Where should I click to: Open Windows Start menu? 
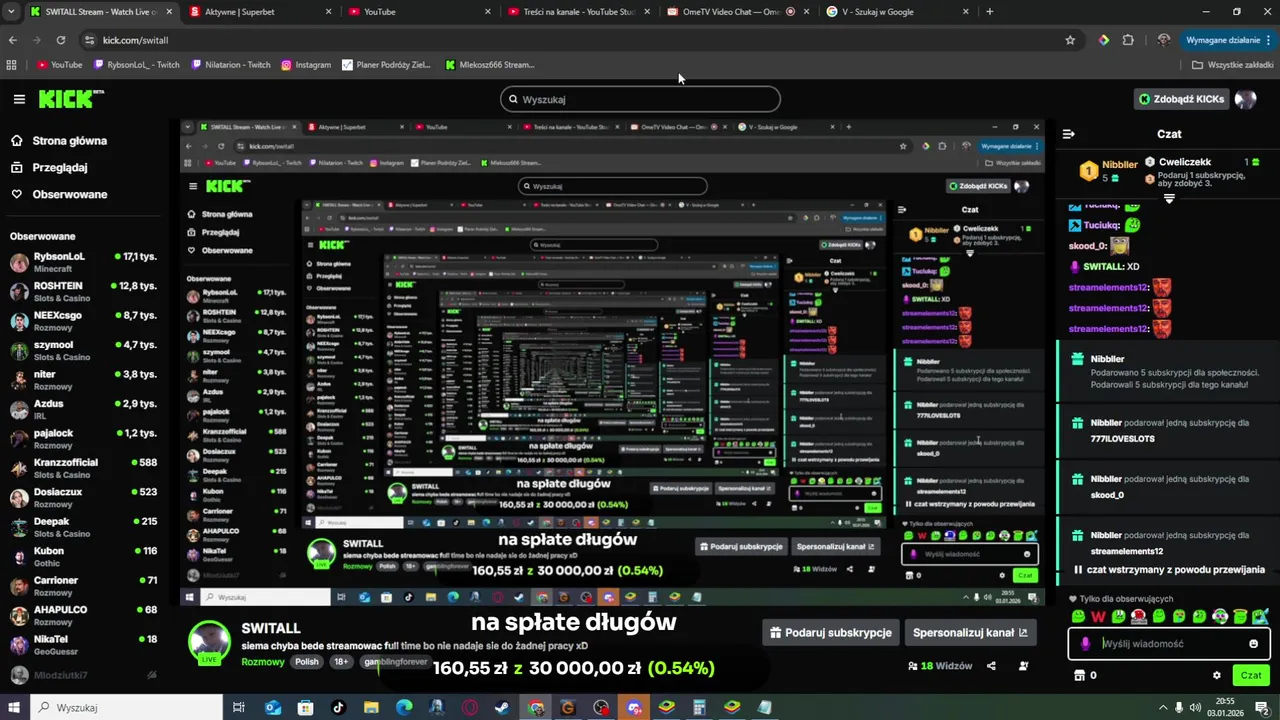pos(14,708)
